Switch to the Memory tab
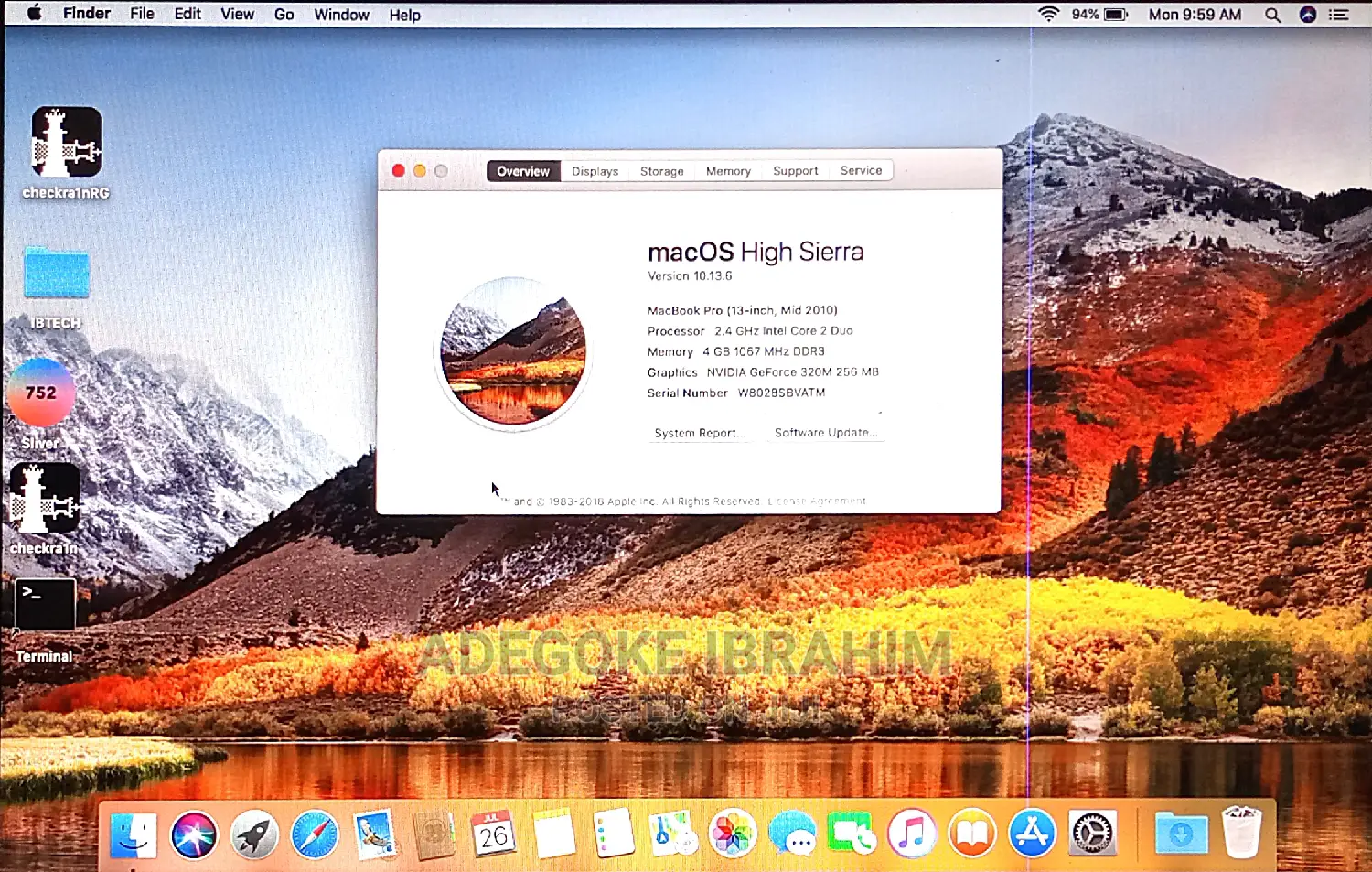Image resolution: width=1372 pixels, height=872 pixels. (728, 171)
